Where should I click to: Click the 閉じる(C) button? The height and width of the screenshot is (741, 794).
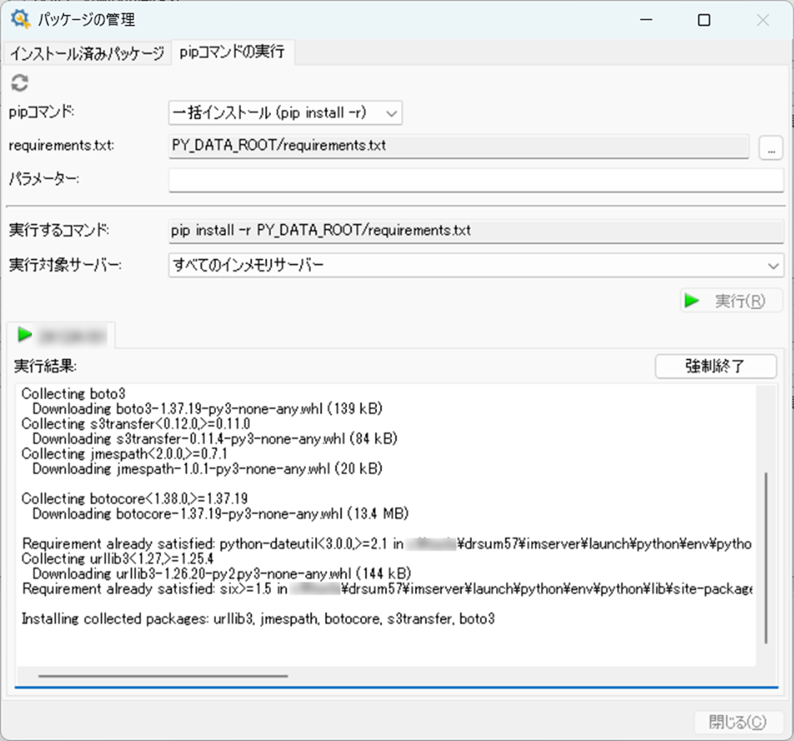tap(738, 722)
